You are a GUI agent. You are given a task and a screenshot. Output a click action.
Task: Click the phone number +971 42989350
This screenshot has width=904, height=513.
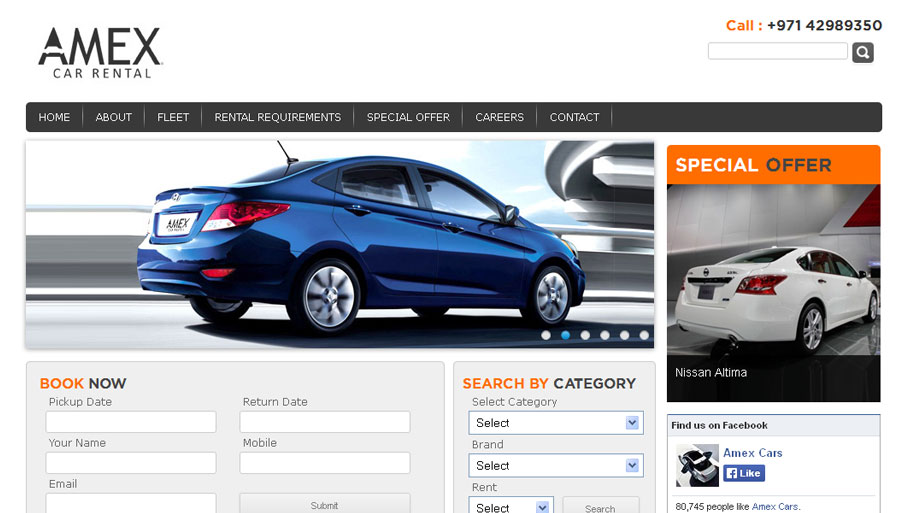(824, 25)
